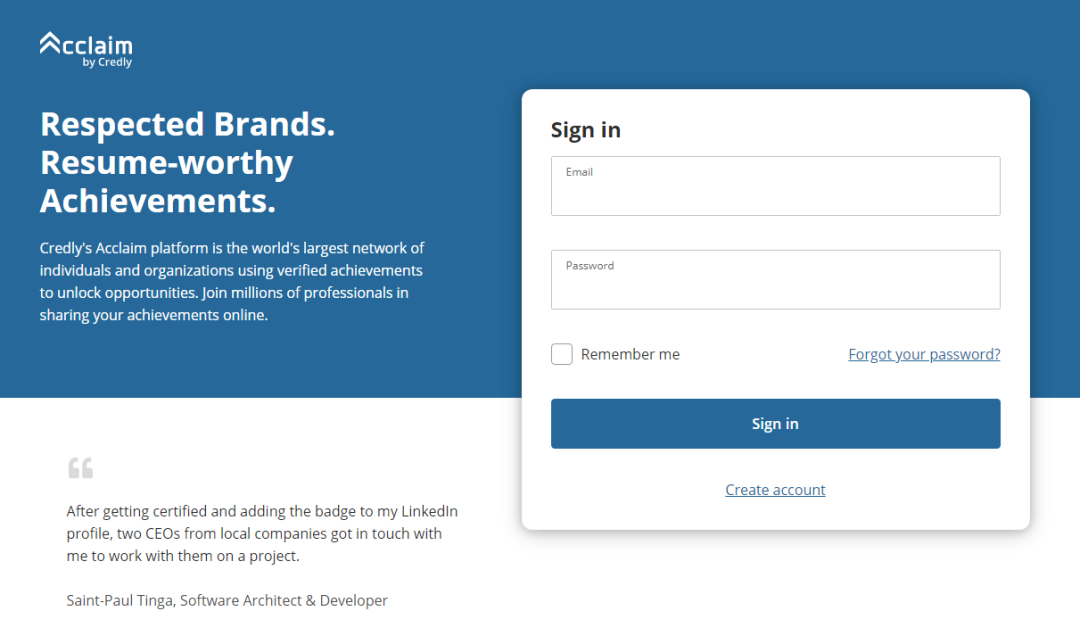Image resolution: width=1080 pixels, height=636 pixels.
Task: Click the Acclaim chevron logo icon
Action: [x=50, y=43]
